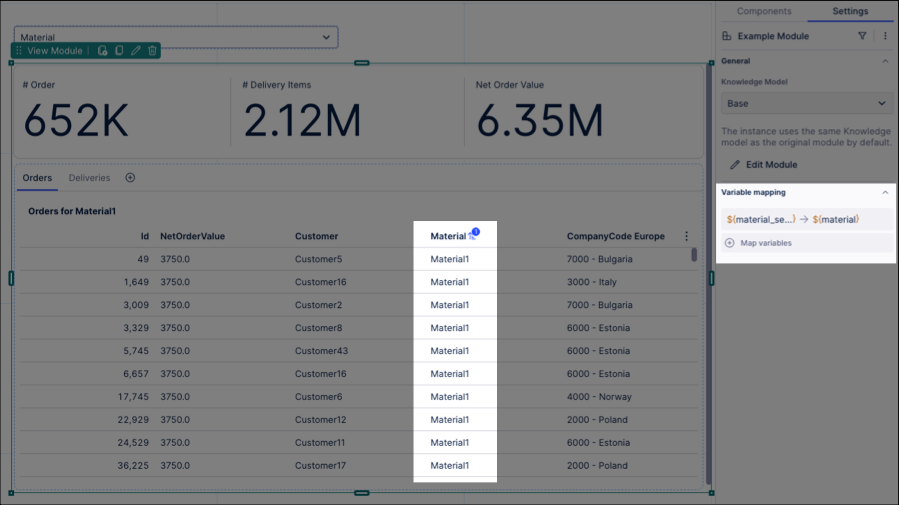Click the Edit Module button

(x=764, y=165)
